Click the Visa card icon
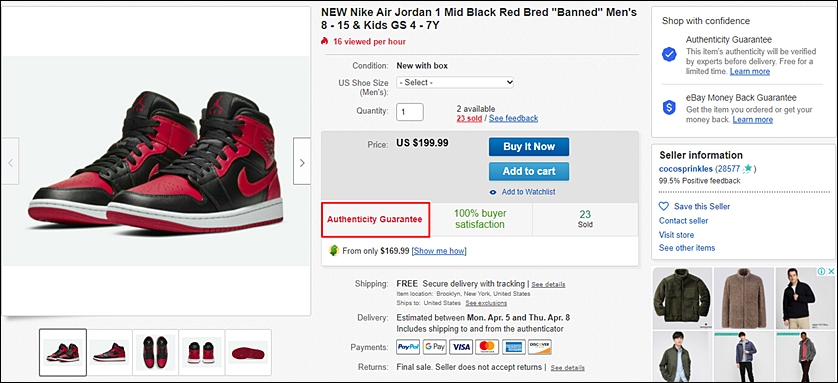This screenshot has width=838, height=383. [461, 347]
